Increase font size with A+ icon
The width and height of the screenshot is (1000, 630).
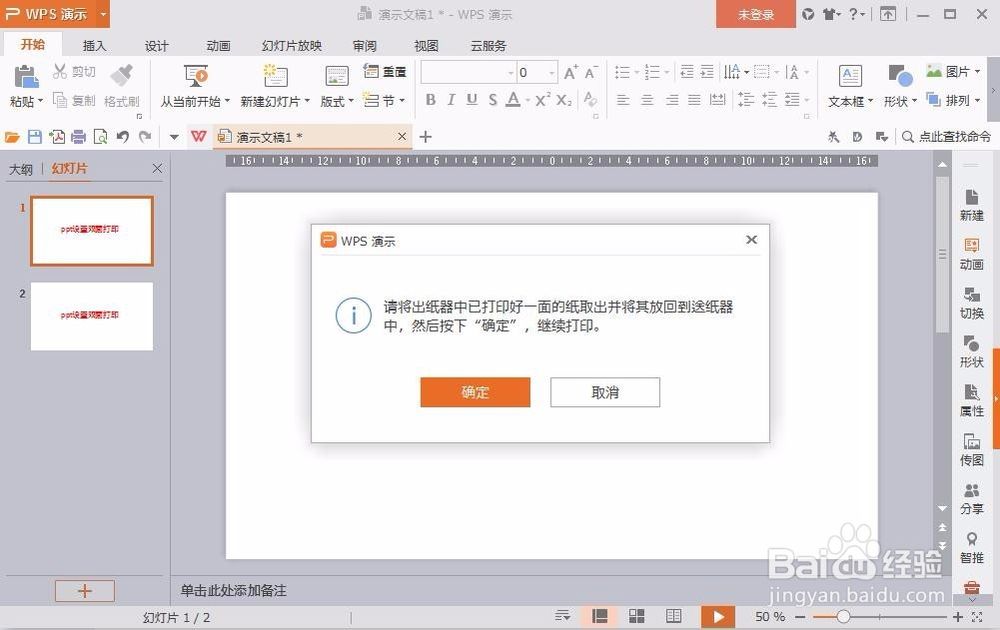(x=571, y=71)
